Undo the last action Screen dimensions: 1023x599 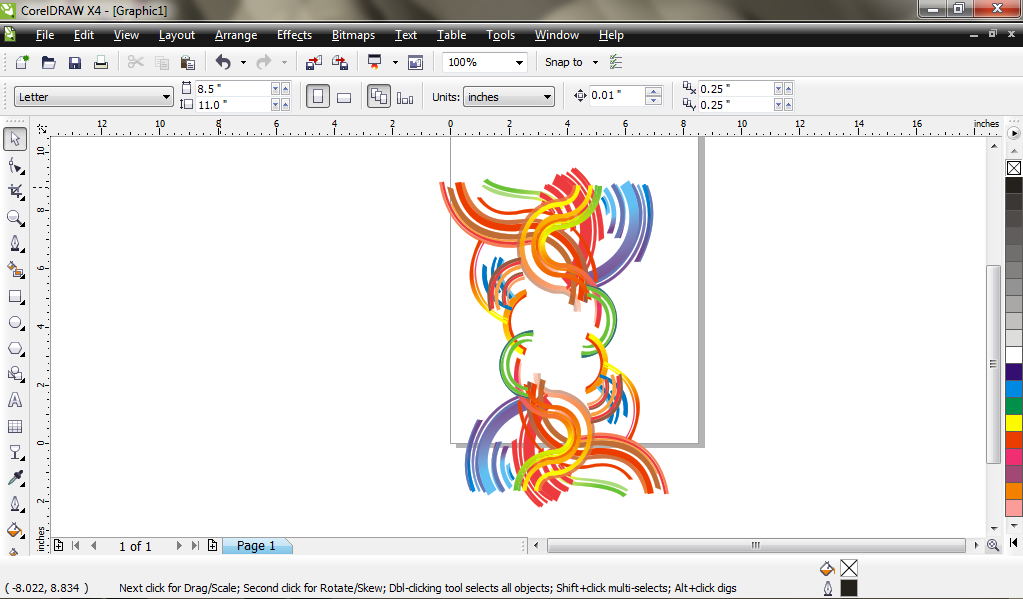(x=223, y=62)
